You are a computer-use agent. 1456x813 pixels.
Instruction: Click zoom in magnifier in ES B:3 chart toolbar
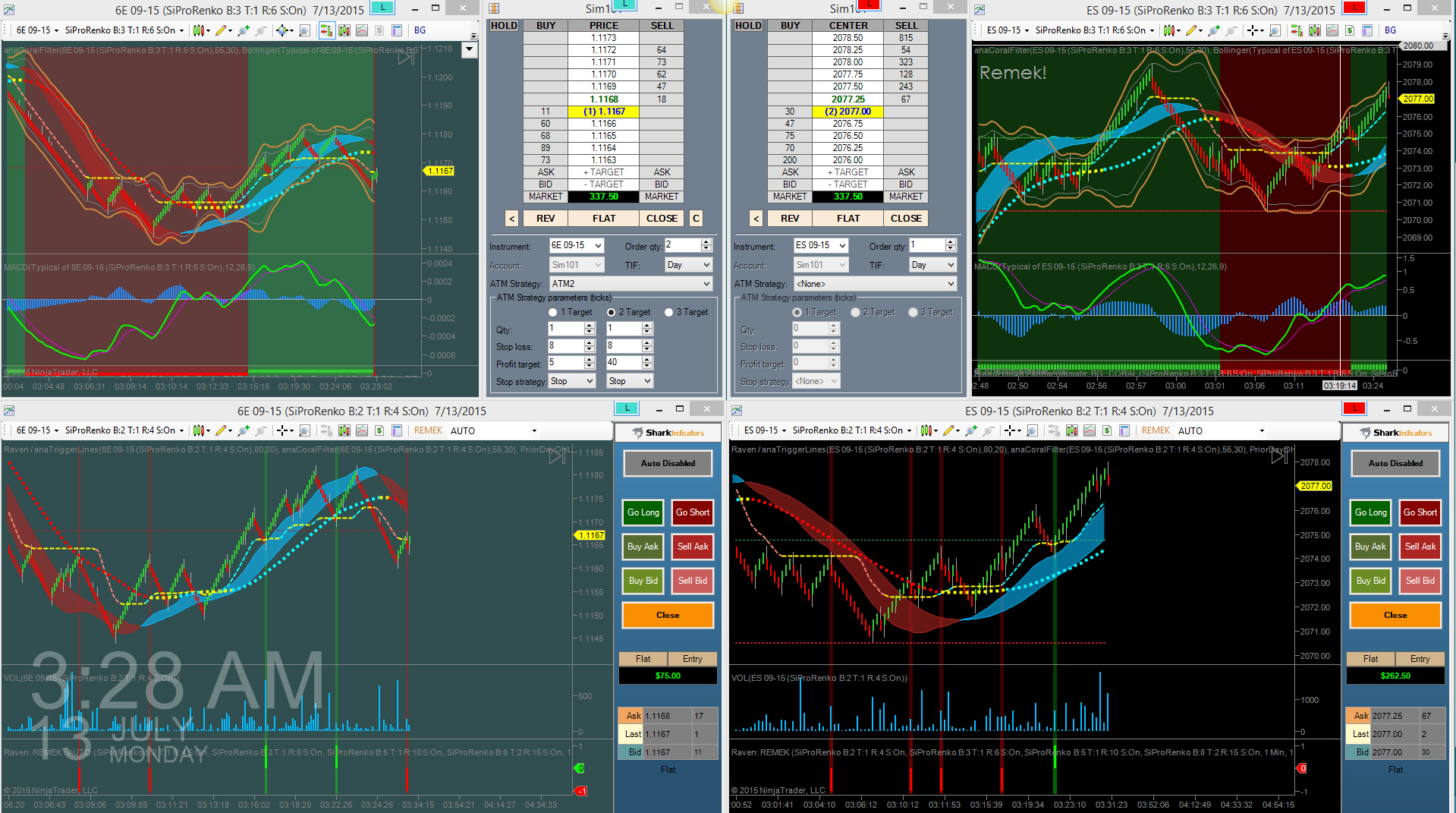tap(1213, 30)
